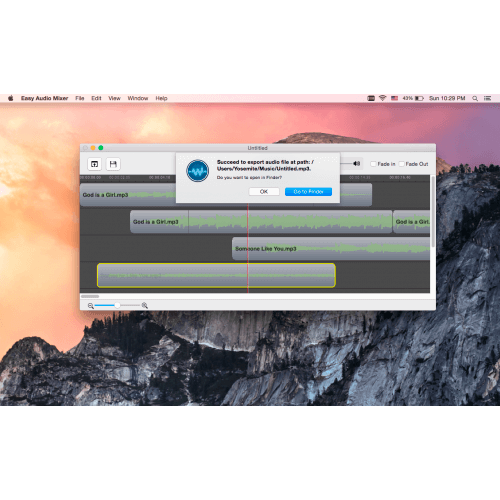This screenshot has height=500, width=500.
Task: Open the File menu
Action: (x=80, y=98)
